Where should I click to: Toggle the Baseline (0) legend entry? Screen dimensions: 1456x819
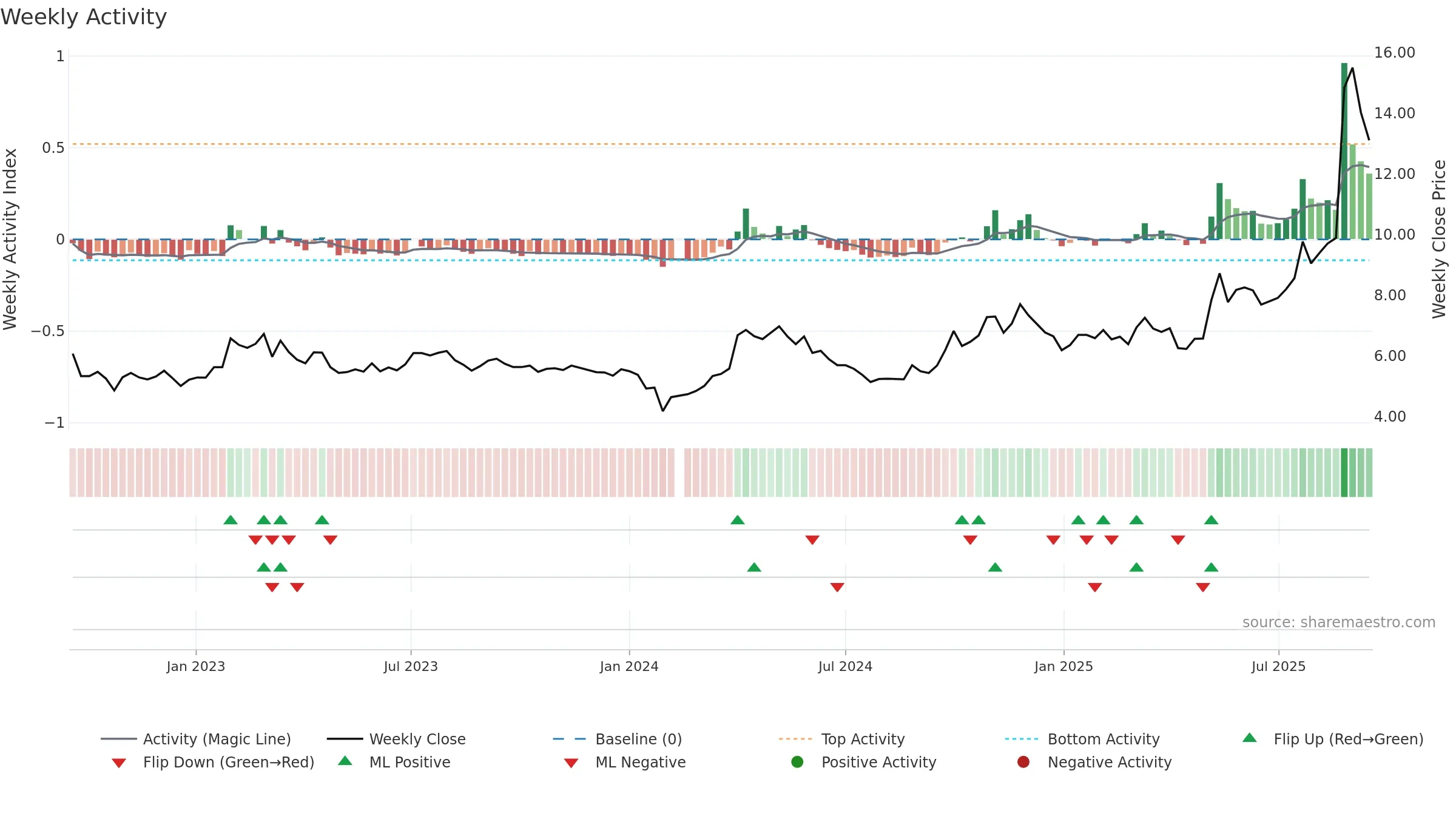pos(618,739)
